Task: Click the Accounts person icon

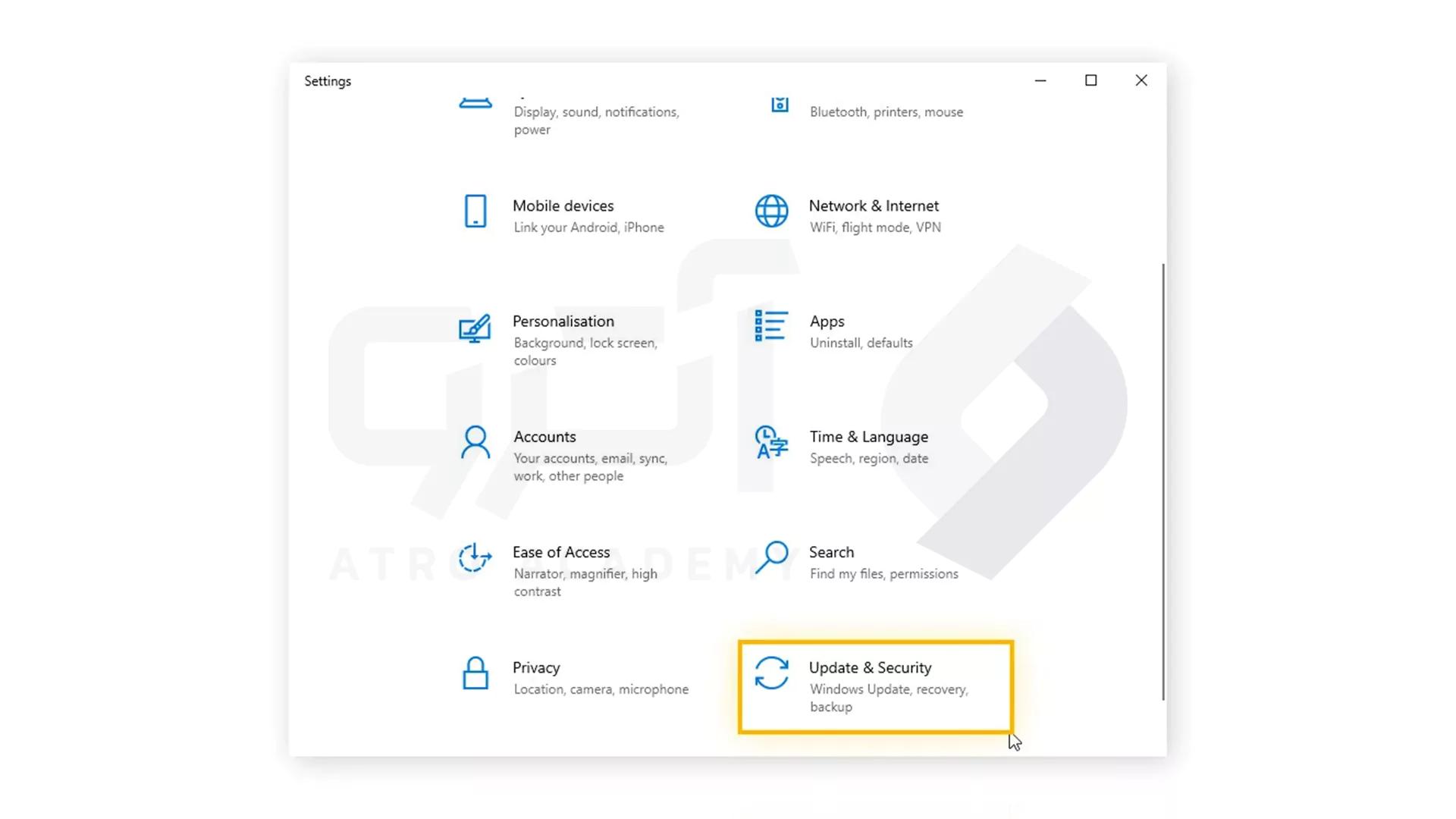Action: 475,443
